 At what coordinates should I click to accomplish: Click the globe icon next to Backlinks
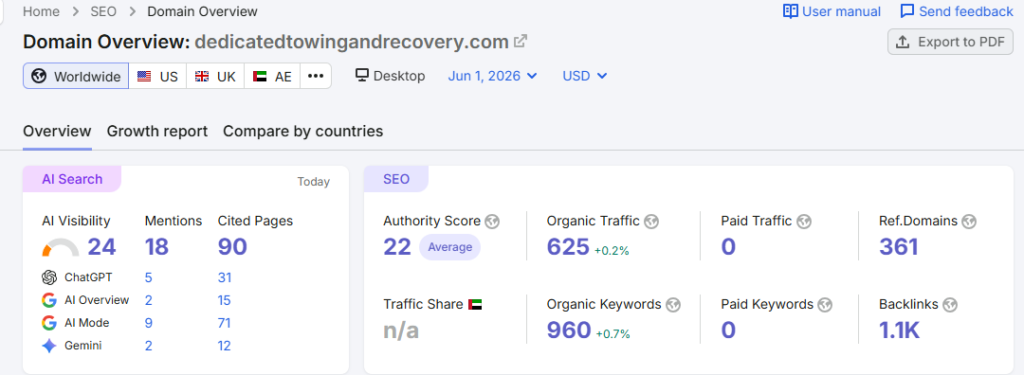tap(950, 304)
